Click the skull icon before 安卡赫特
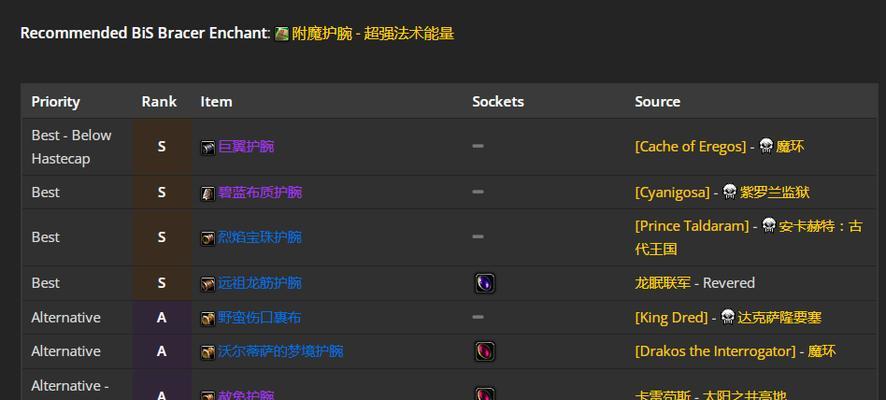The image size is (886, 400). (x=769, y=225)
